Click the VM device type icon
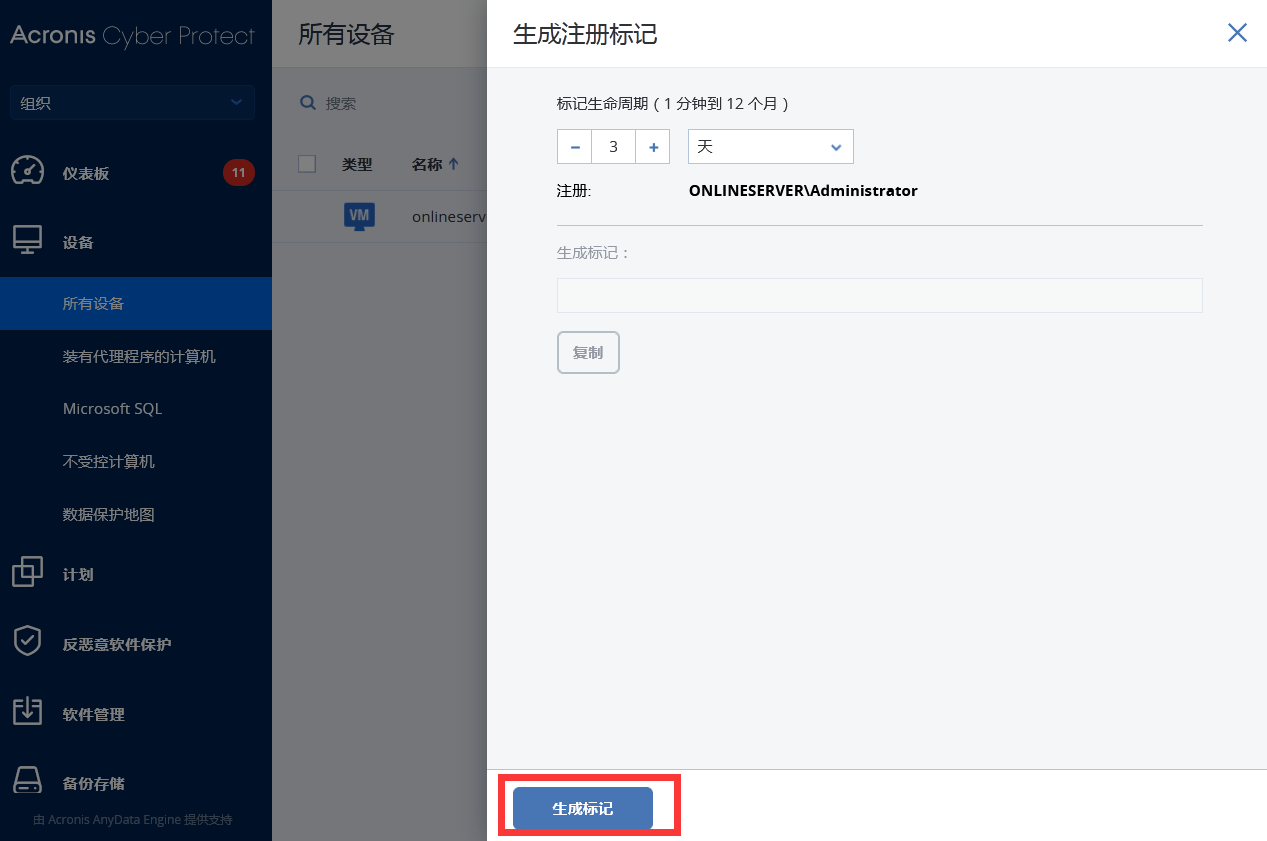Viewport: 1267px width, 841px height. [x=359, y=216]
